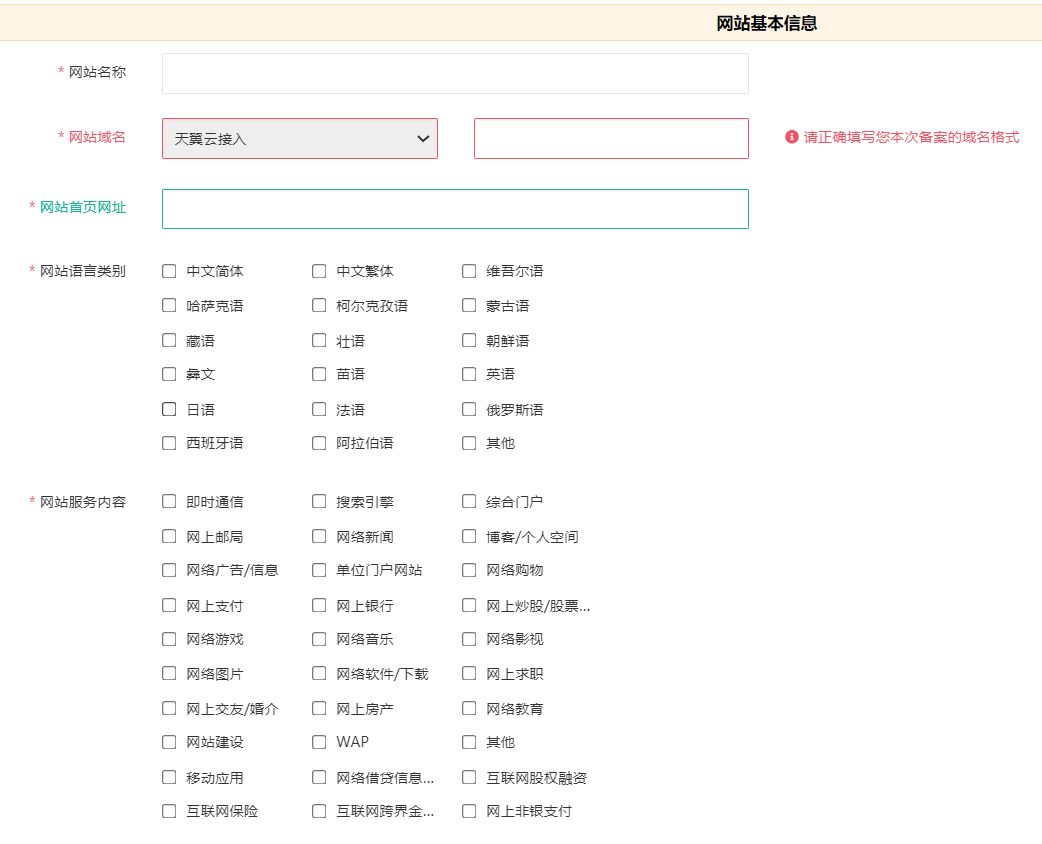Tick the 网络图片 checkbox
Viewport: 1042px width, 844px height.
pyautogui.click(x=169, y=674)
